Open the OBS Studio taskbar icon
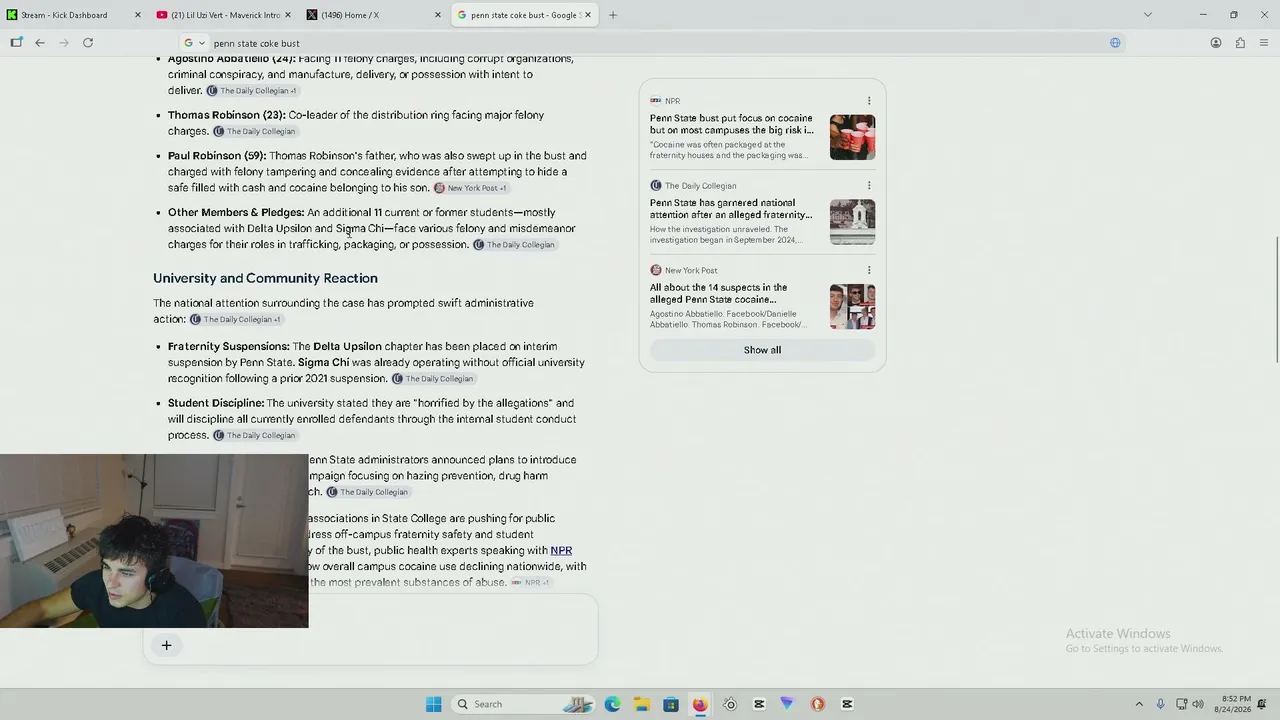Viewport: 1280px width, 720px height. click(730, 704)
